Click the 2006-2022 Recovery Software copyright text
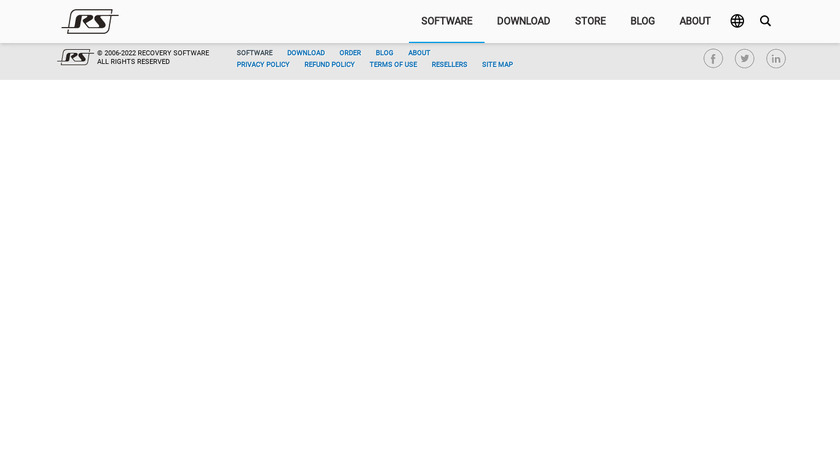The width and height of the screenshot is (840, 472). coord(153,57)
